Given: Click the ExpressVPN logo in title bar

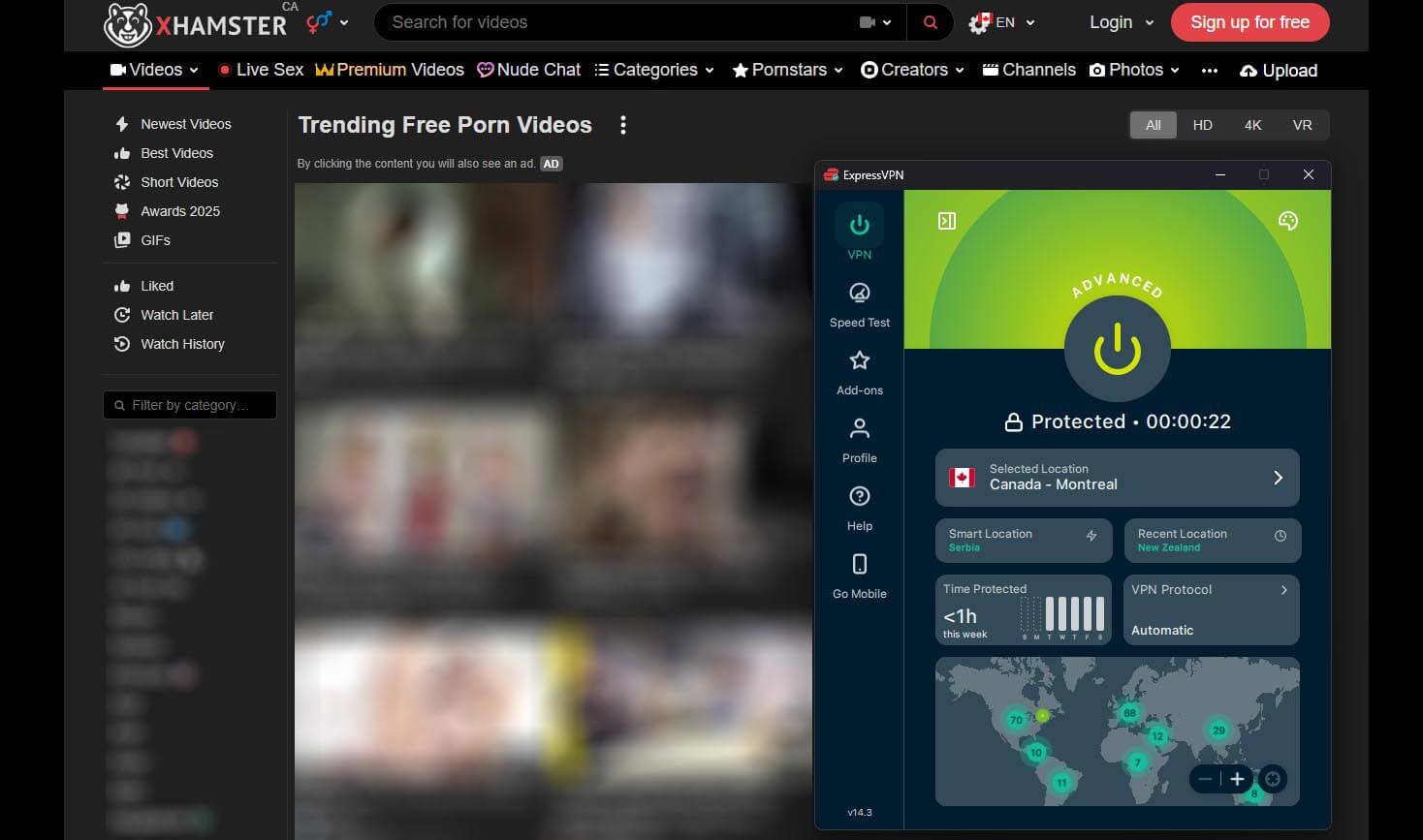Looking at the screenshot, I should coord(831,174).
